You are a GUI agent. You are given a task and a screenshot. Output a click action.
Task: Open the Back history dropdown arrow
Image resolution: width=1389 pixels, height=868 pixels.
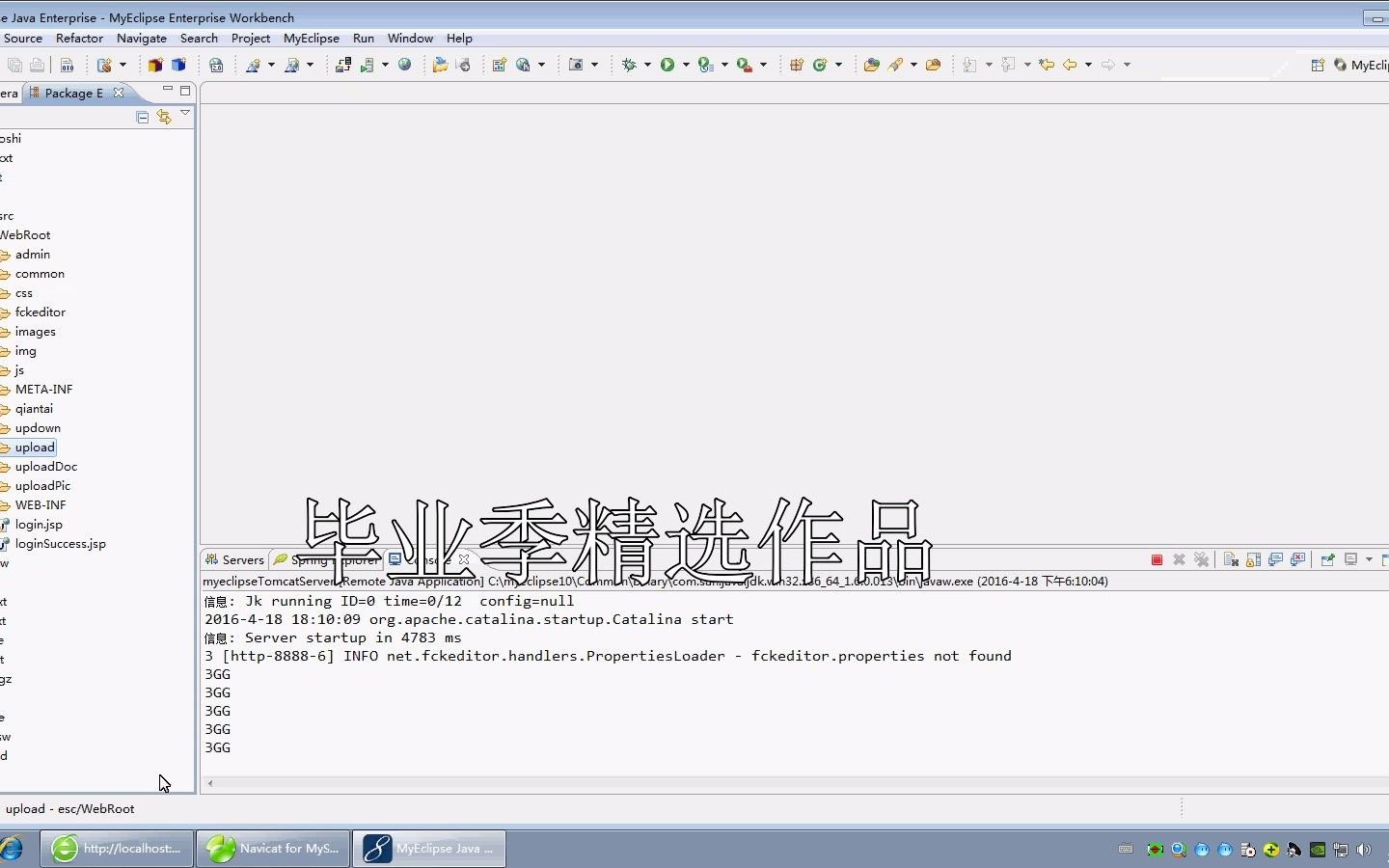point(1088,65)
